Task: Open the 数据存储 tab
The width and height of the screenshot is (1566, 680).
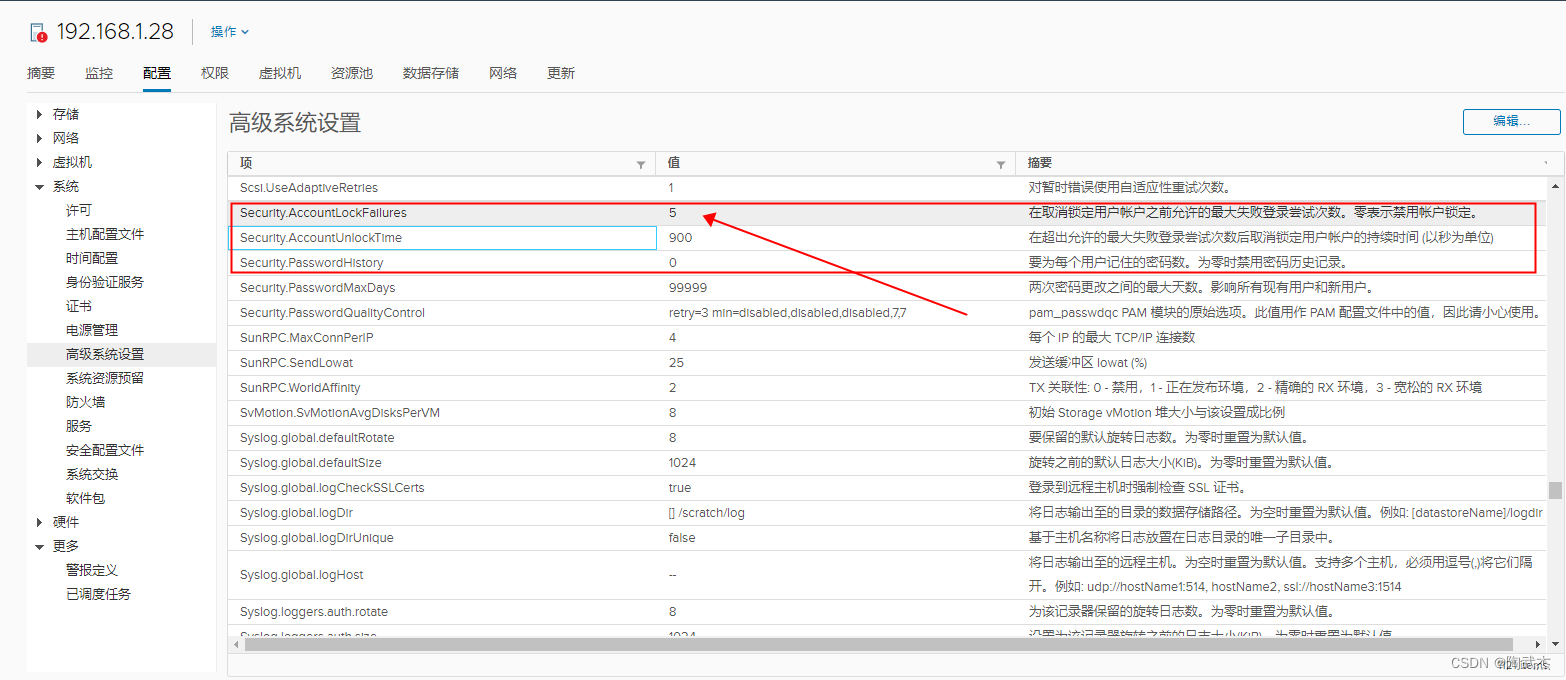Action: pyautogui.click(x=431, y=73)
